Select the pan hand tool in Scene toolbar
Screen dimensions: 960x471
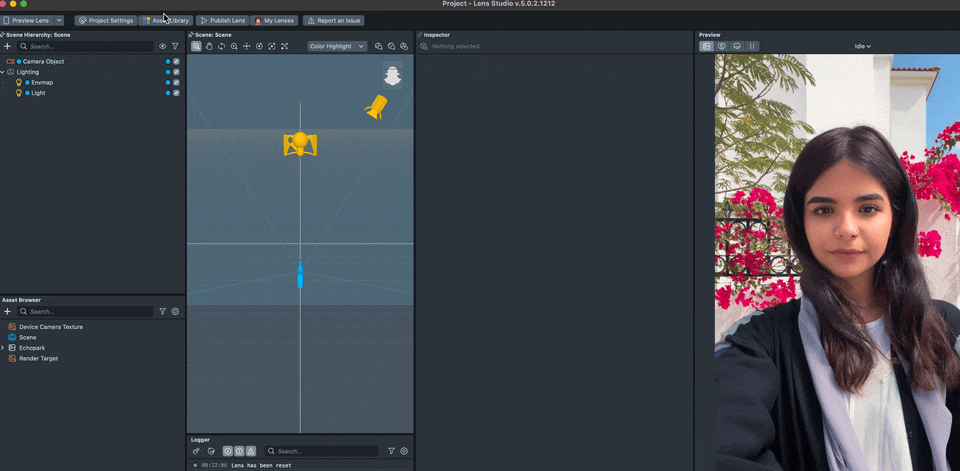pyautogui.click(x=209, y=46)
